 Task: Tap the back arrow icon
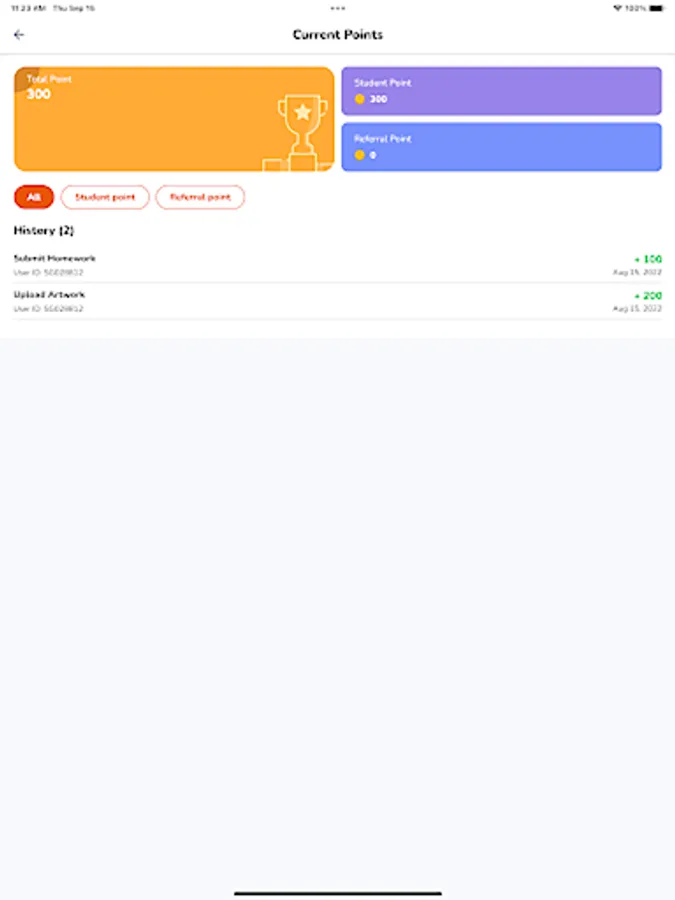(x=19, y=35)
